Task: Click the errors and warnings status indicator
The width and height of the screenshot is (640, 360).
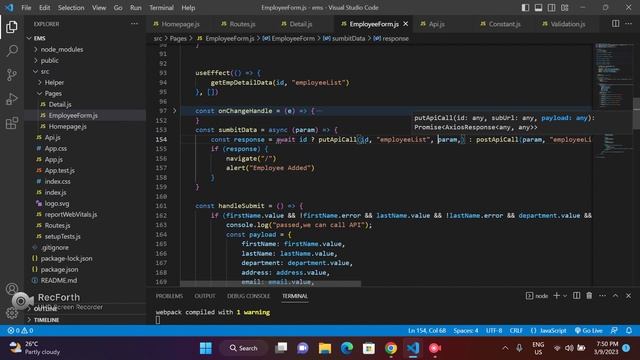Action: point(20,330)
